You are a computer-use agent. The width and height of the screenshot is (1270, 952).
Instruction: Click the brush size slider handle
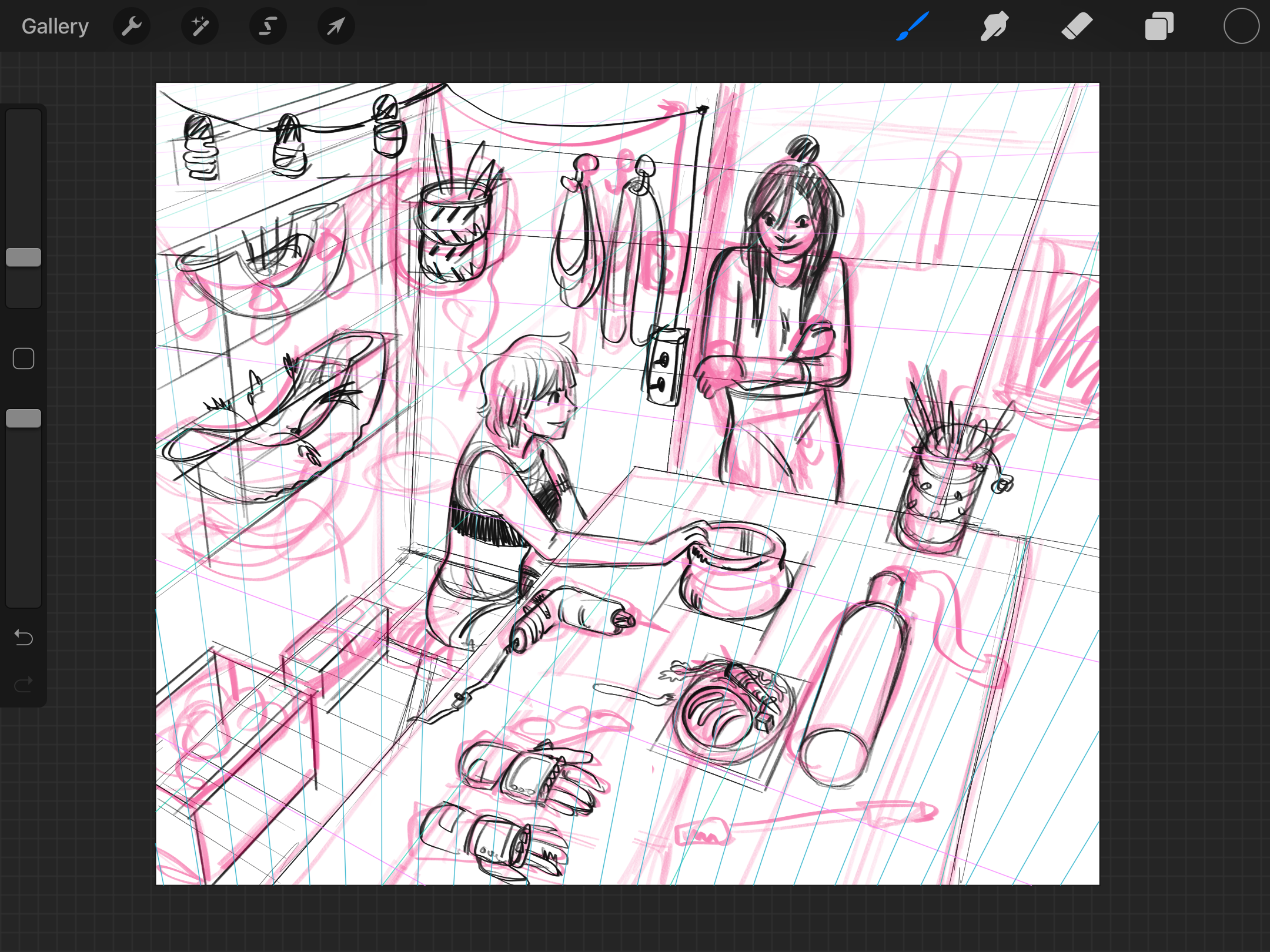click(x=24, y=257)
